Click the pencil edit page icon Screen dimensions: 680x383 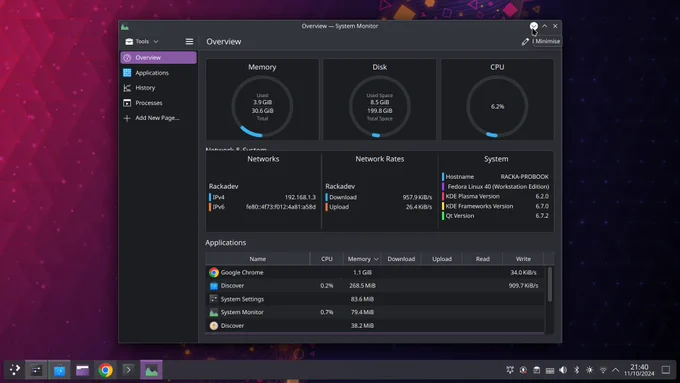(525, 42)
